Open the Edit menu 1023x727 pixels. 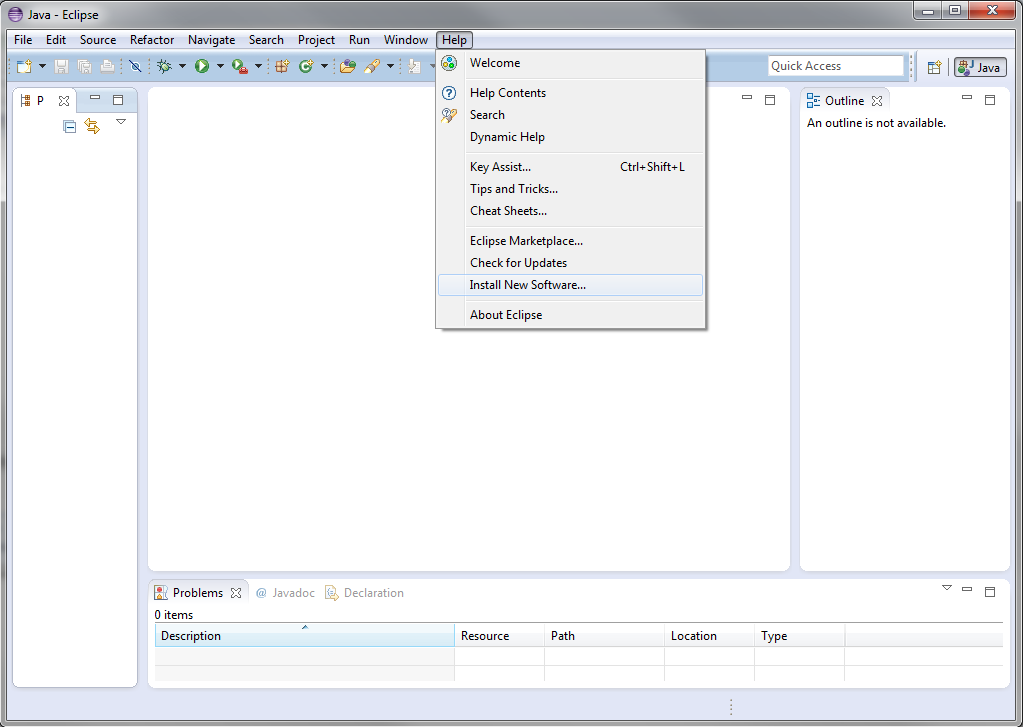56,40
